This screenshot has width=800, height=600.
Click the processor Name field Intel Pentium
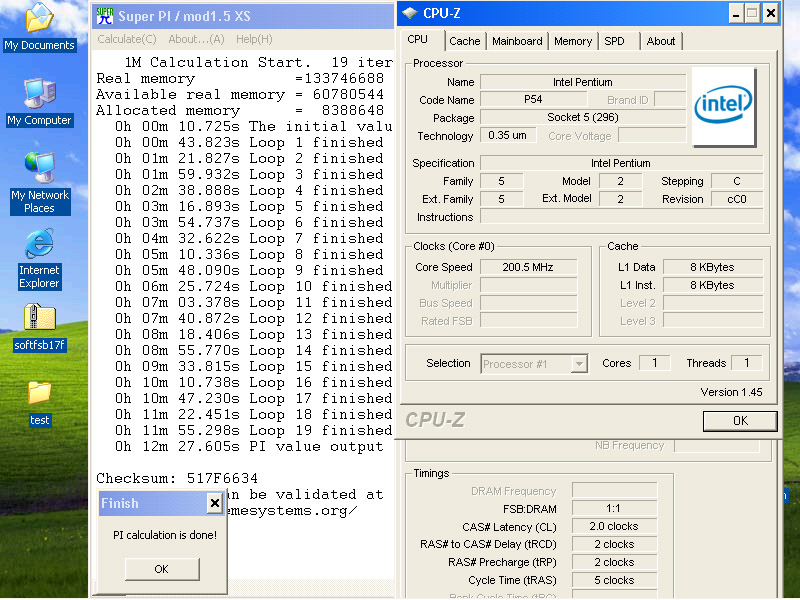(583, 82)
